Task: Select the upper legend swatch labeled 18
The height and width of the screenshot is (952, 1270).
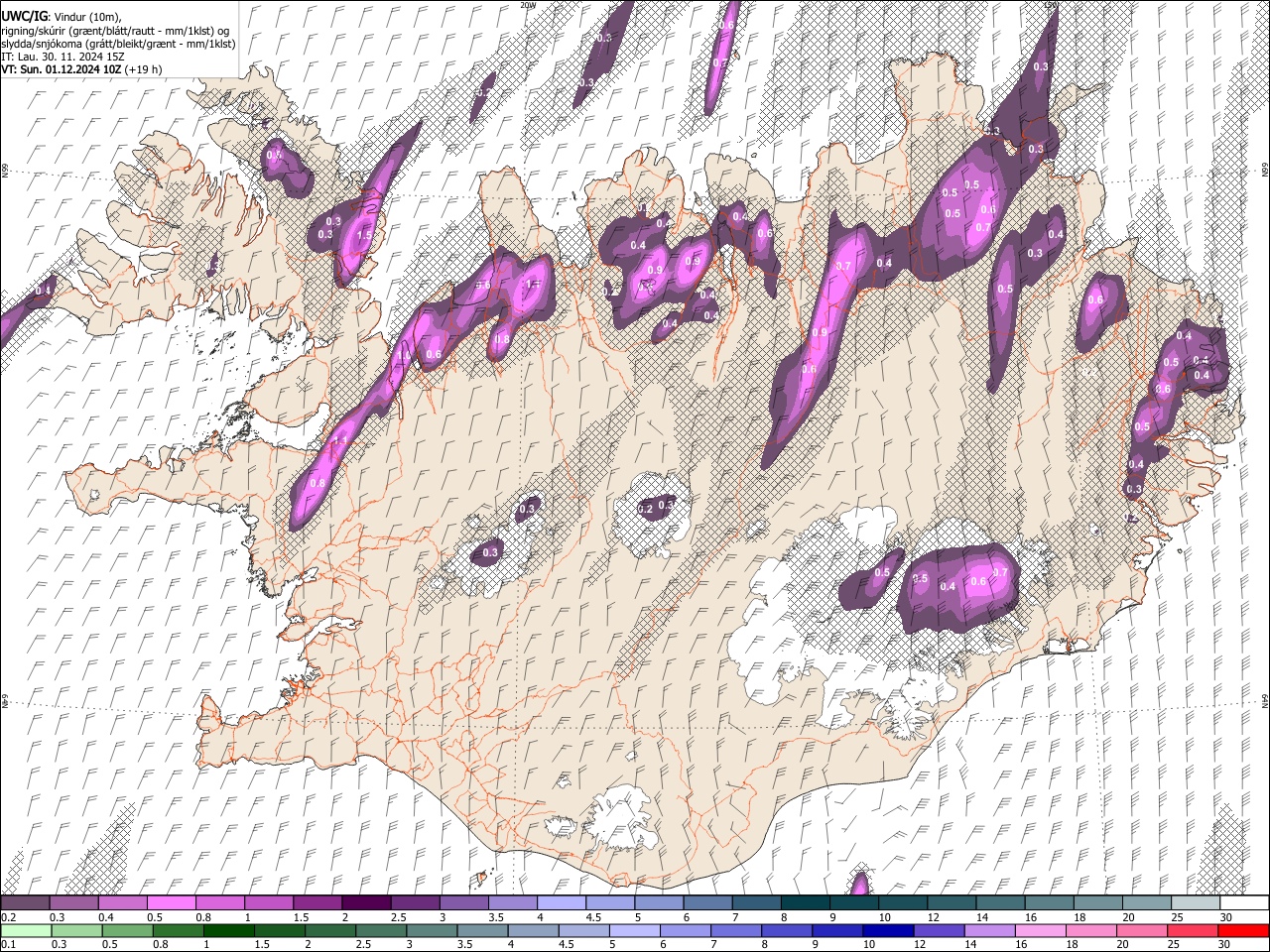Action: pos(1097,902)
